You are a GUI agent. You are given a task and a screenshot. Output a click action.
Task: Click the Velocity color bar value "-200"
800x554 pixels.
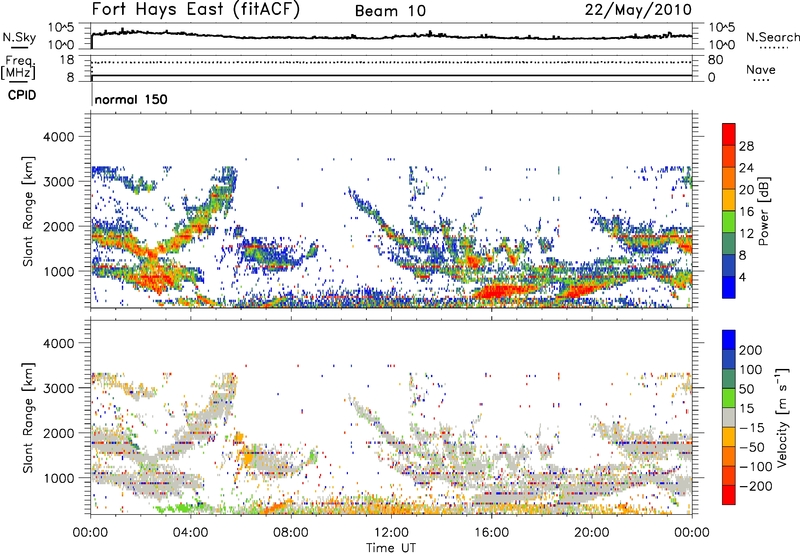click(755, 486)
